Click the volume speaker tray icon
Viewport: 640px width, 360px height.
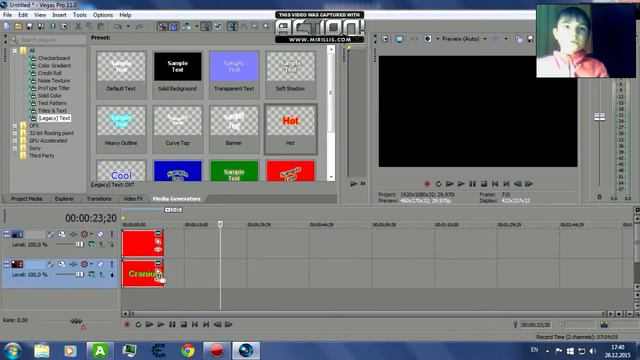point(593,351)
